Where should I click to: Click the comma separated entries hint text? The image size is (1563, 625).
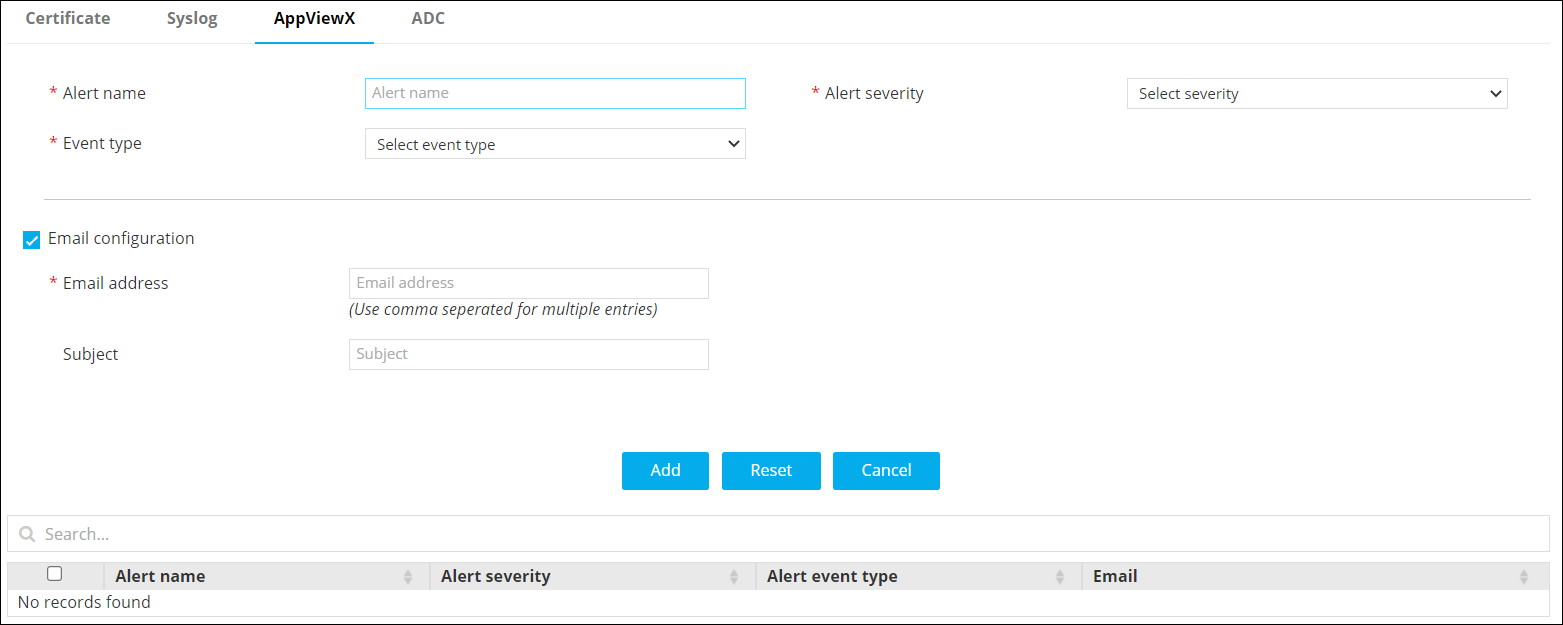(503, 309)
